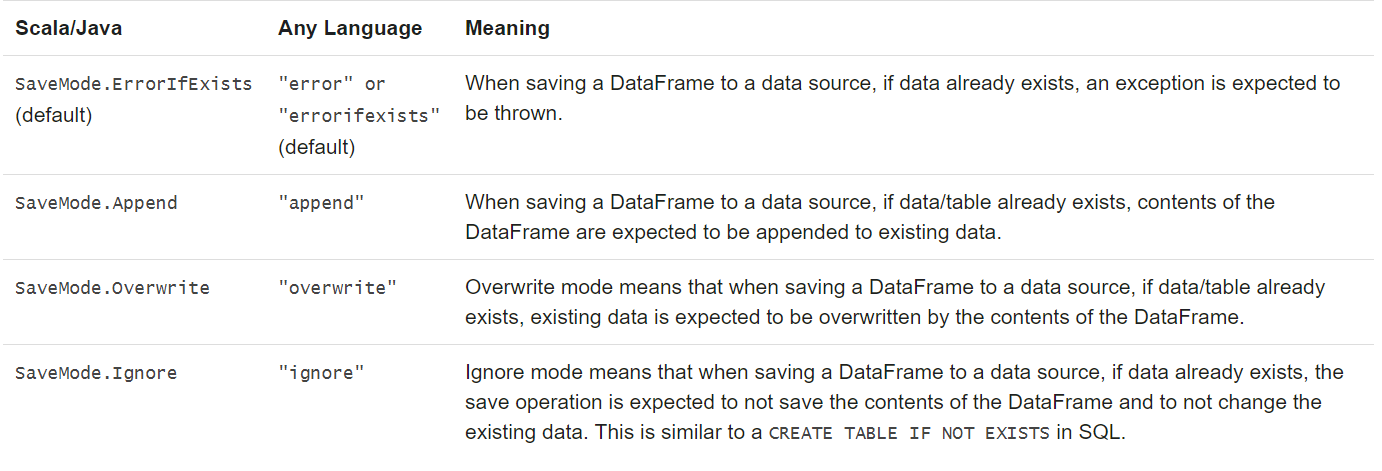Image resolution: width=1382 pixels, height=471 pixels.
Task: Click the Append mode meaning description
Action: click(x=870, y=217)
